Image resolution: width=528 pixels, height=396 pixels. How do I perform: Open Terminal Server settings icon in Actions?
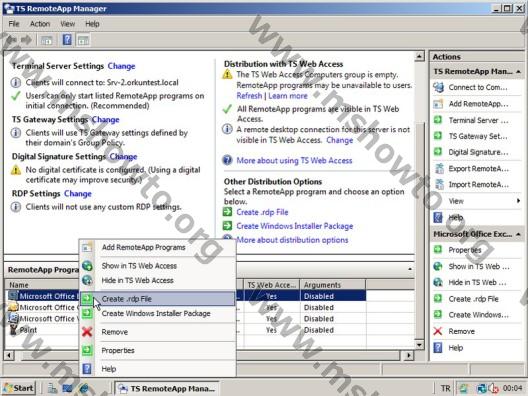(438, 120)
